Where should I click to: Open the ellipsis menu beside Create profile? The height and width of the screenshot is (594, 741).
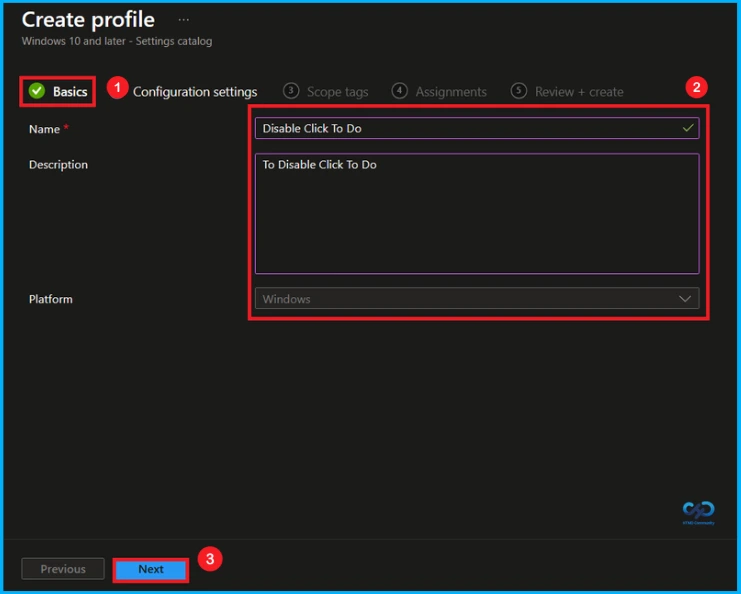click(x=184, y=20)
